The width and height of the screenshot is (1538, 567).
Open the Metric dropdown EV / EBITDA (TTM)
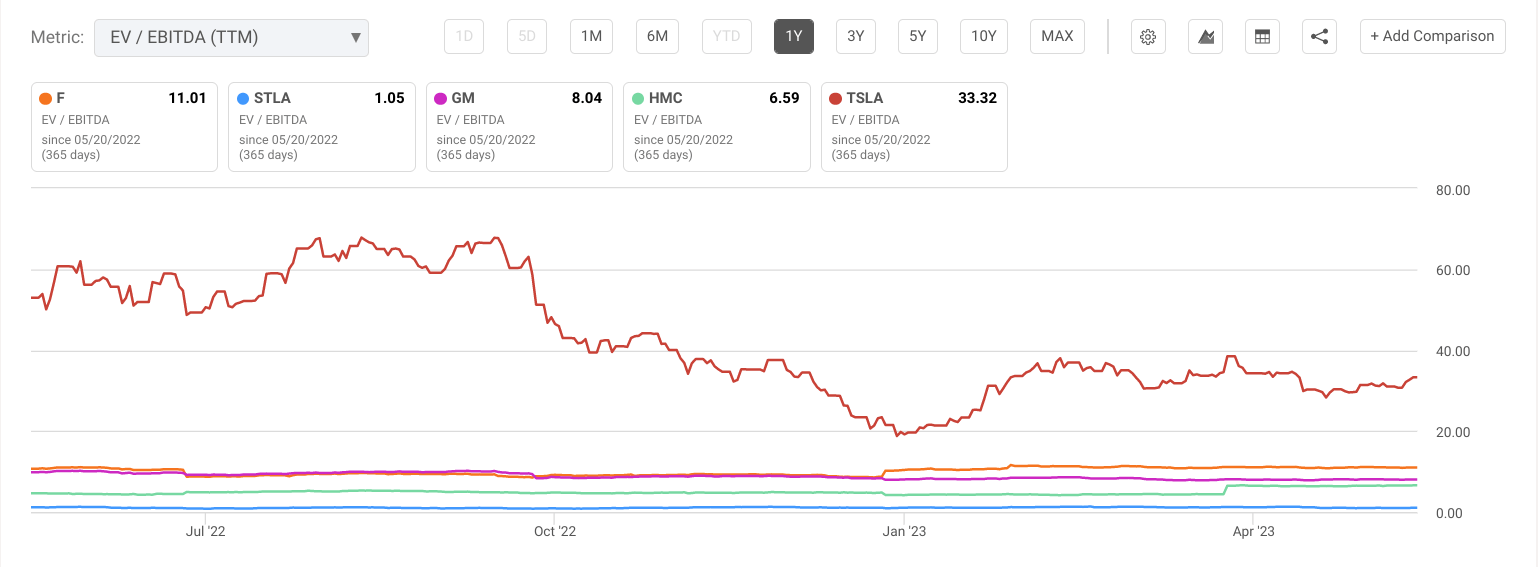click(231, 37)
